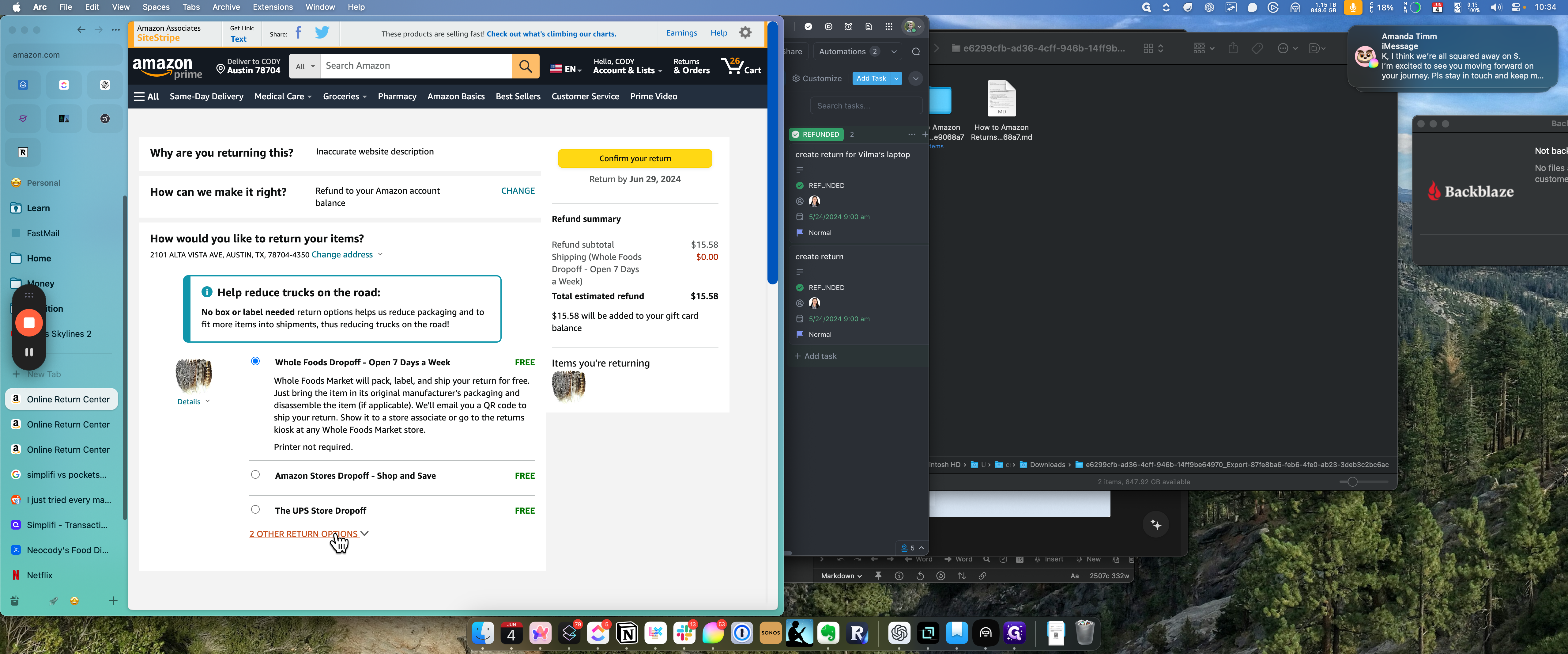
Task: Open Account & Lists dropdown
Action: pyautogui.click(x=627, y=66)
